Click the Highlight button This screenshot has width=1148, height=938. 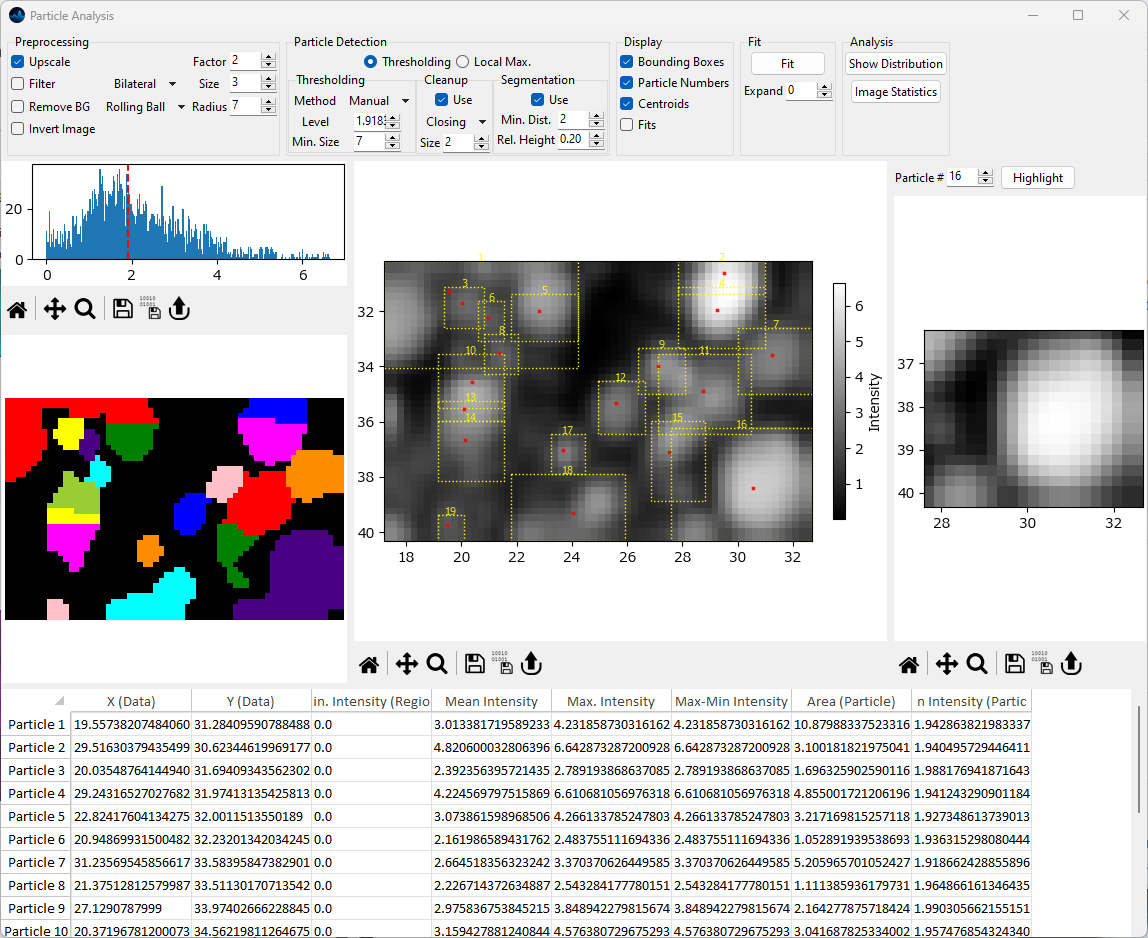point(1037,178)
